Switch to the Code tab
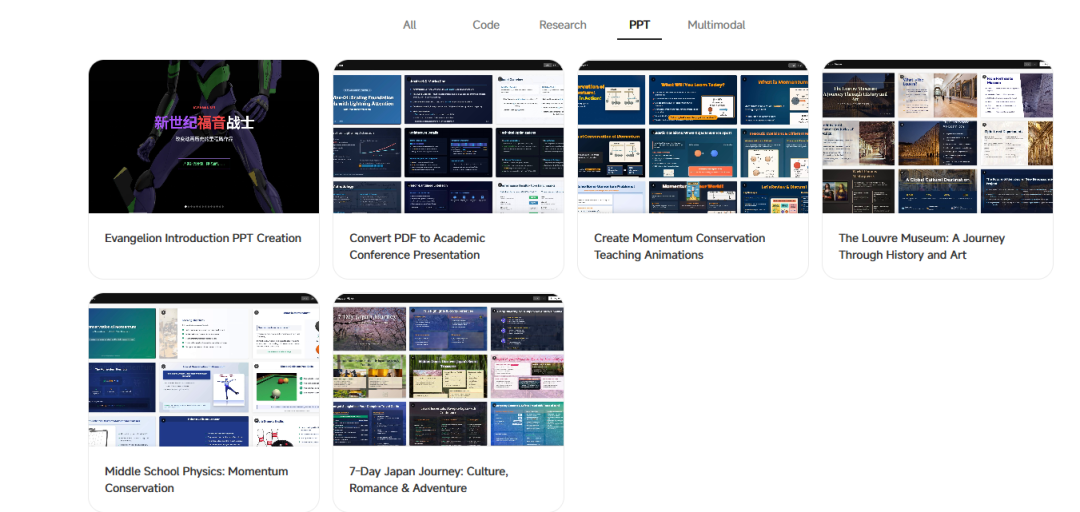Image resolution: width=1080 pixels, height=512 pixels. [486, 25]
